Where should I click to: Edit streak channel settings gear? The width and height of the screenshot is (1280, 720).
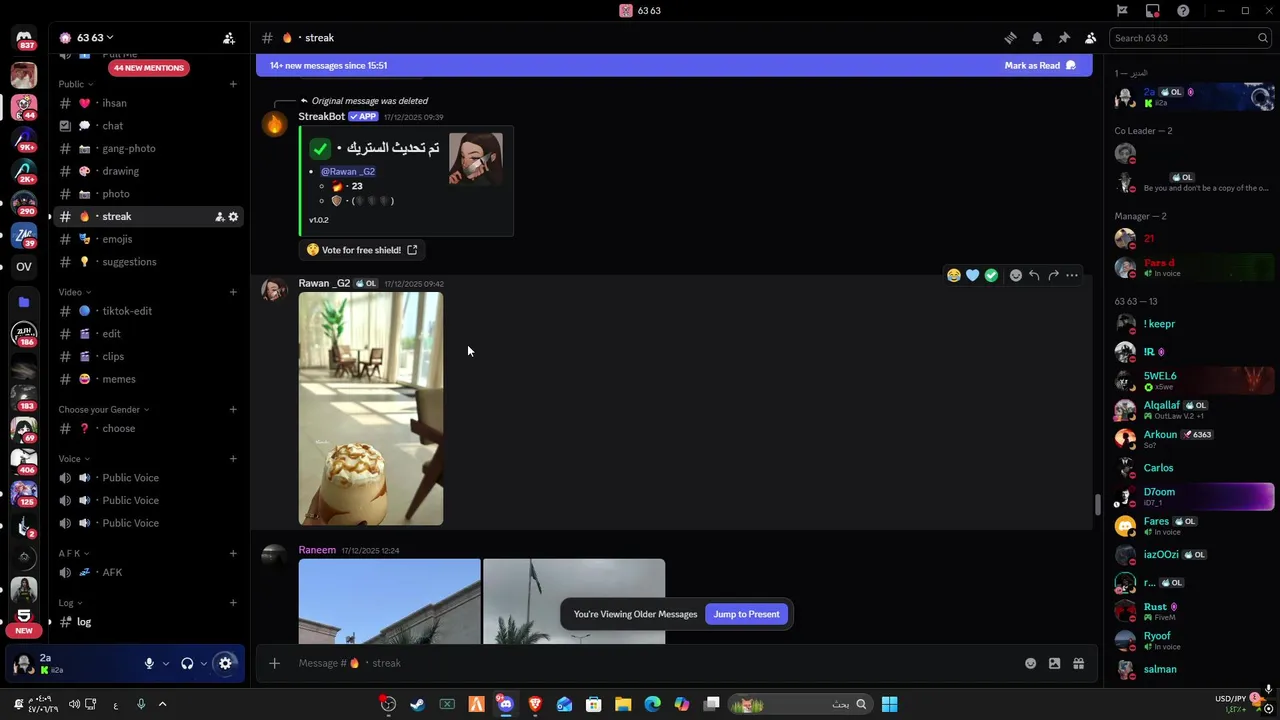[233, 217]
